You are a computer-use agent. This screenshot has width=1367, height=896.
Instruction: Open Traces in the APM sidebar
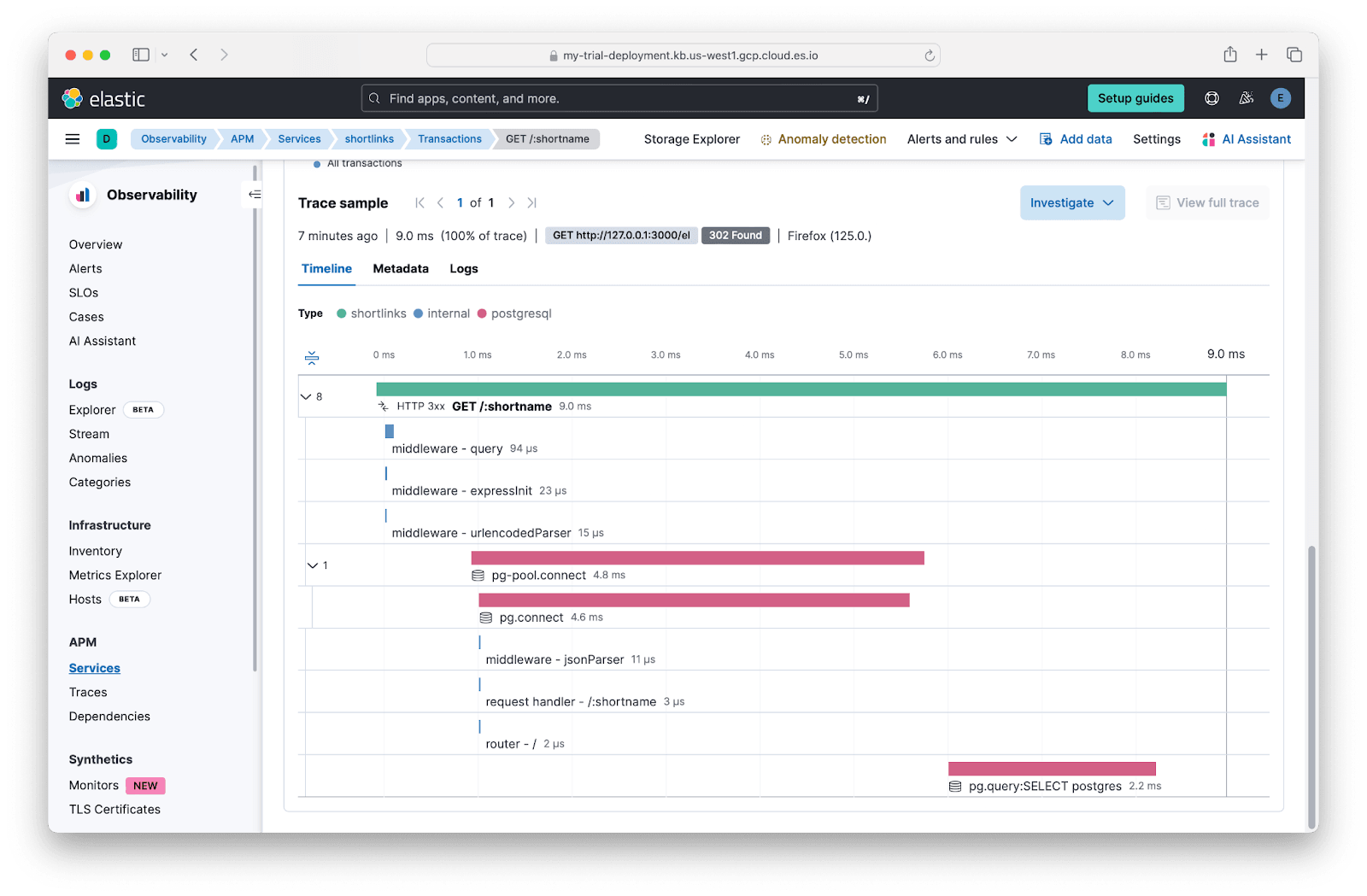pyautogui.click(x=88, y=693)
